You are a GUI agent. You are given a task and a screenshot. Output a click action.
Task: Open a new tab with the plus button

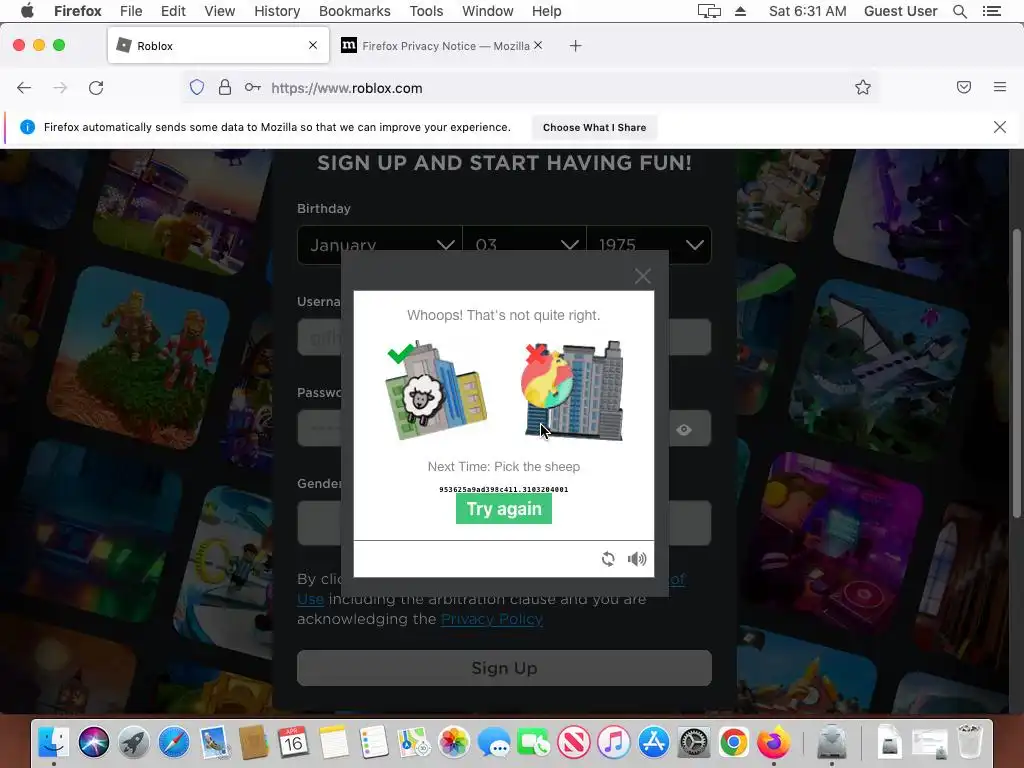coord(575,46)
